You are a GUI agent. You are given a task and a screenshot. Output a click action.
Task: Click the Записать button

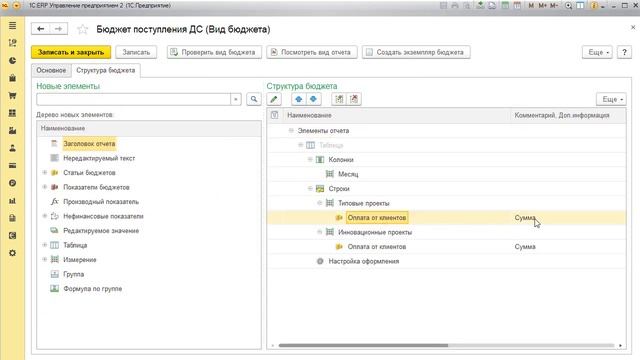136,52
